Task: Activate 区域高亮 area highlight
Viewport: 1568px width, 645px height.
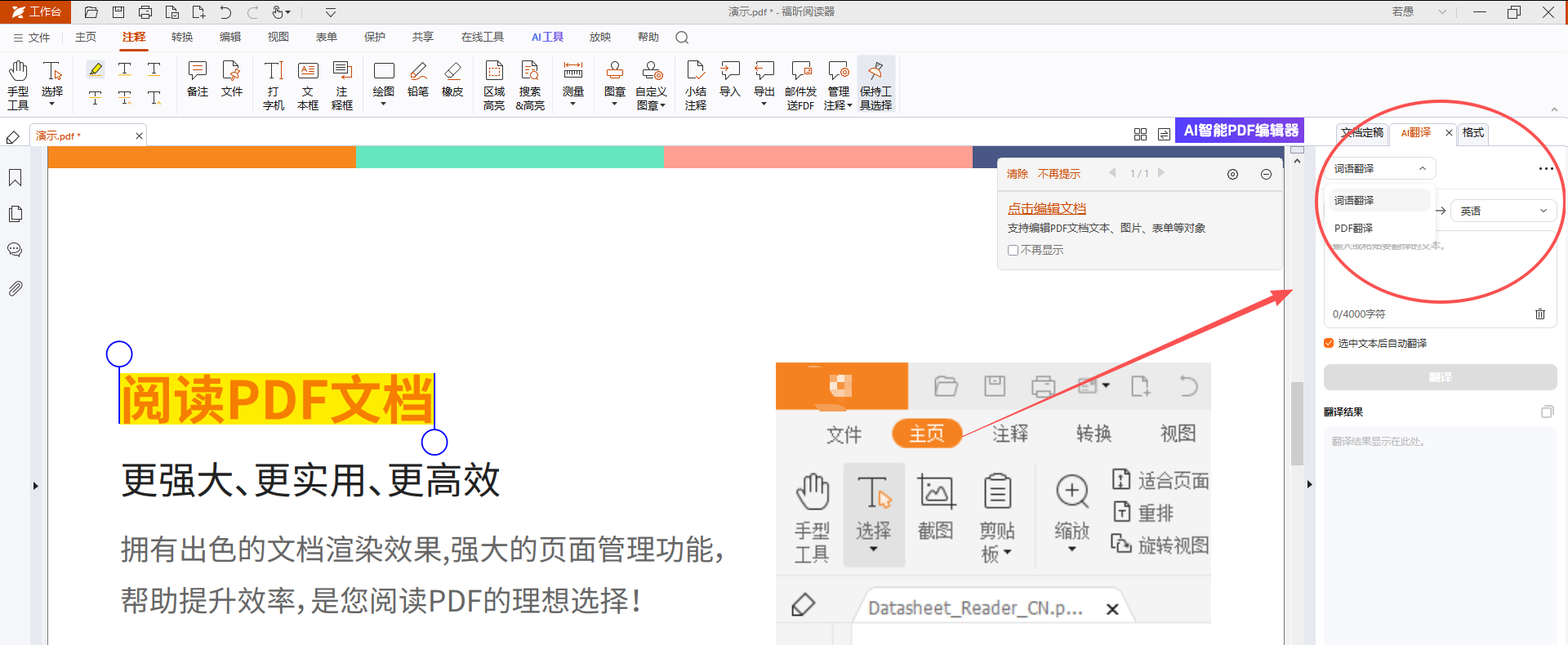Action: click(494, 84)
